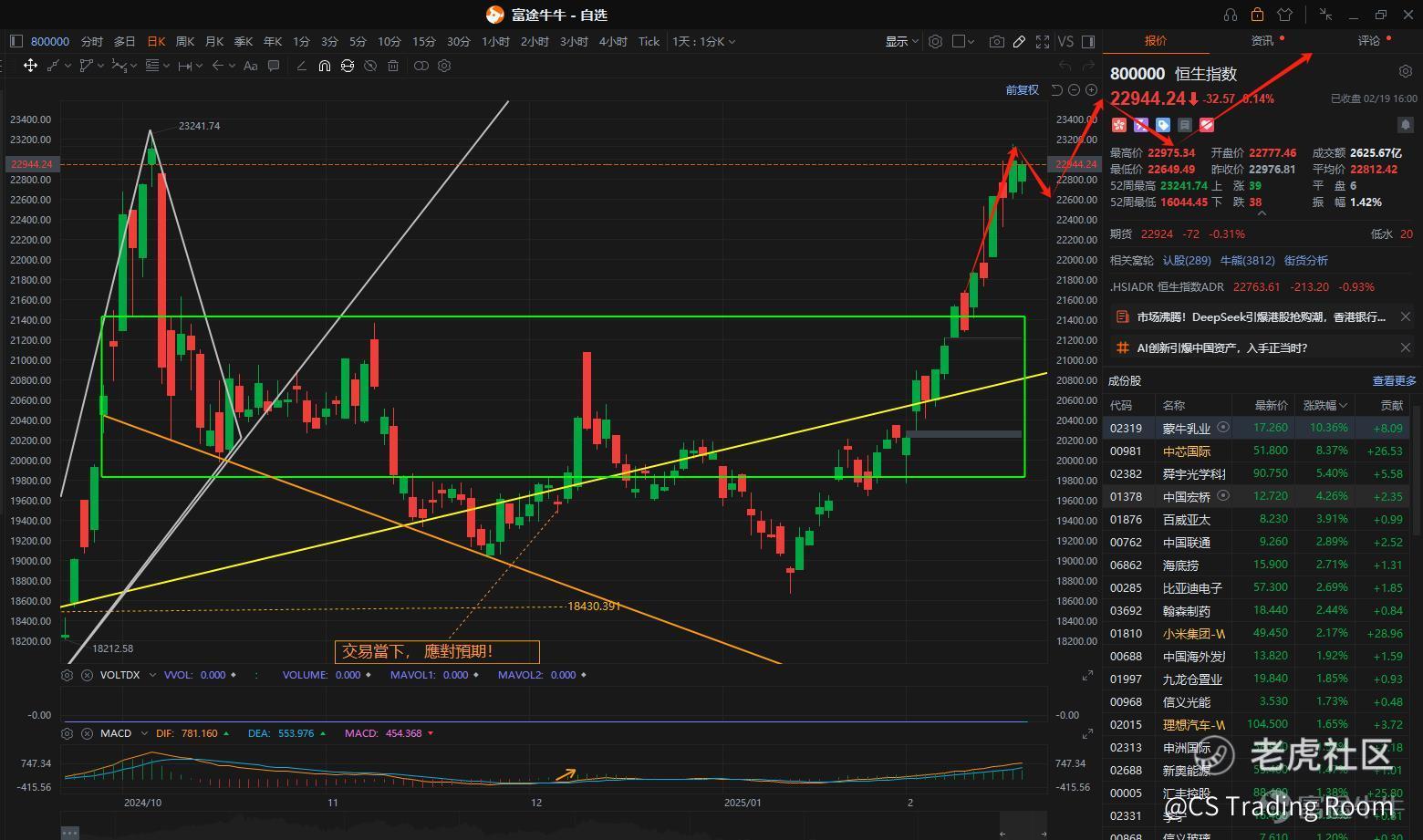The width and height of the screenshot is (1423, 840).
Task: Open trend line tool dropdown arrow
Action: coord(68,66)
